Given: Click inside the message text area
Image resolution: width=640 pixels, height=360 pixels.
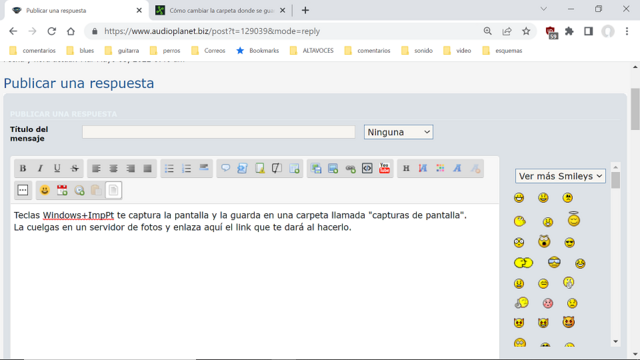Looking at the screenshot, I should point(255,282).
